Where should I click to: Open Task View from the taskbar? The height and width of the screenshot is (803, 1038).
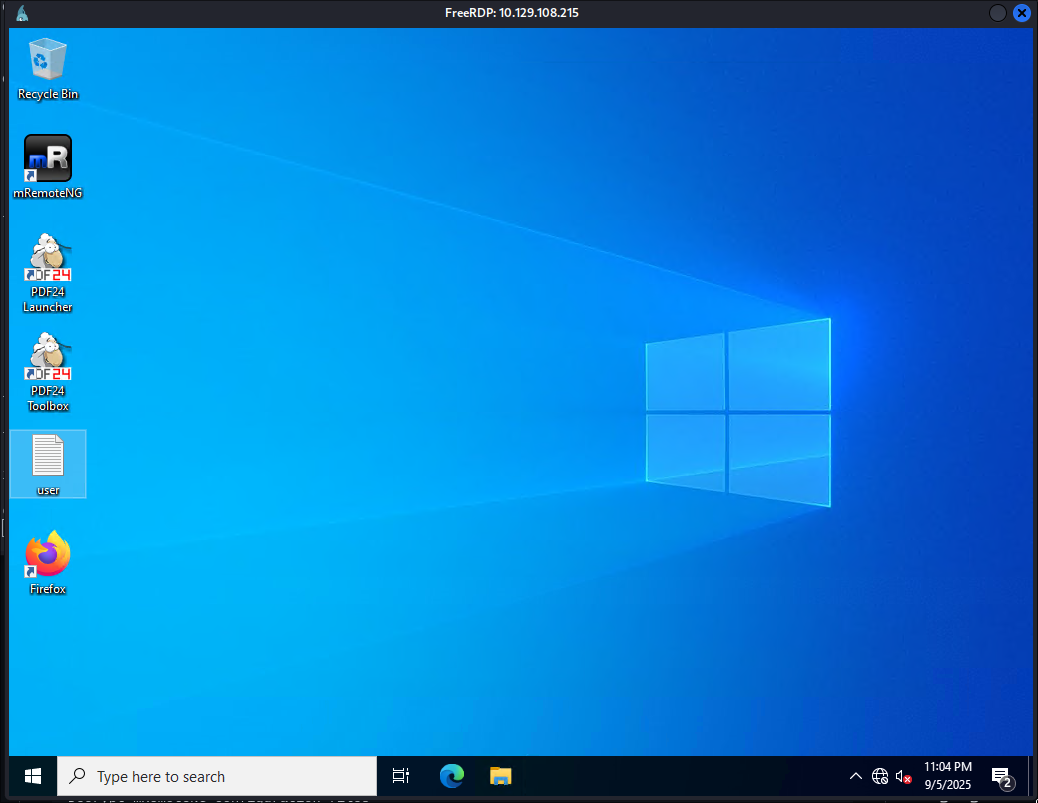[401, 776]
